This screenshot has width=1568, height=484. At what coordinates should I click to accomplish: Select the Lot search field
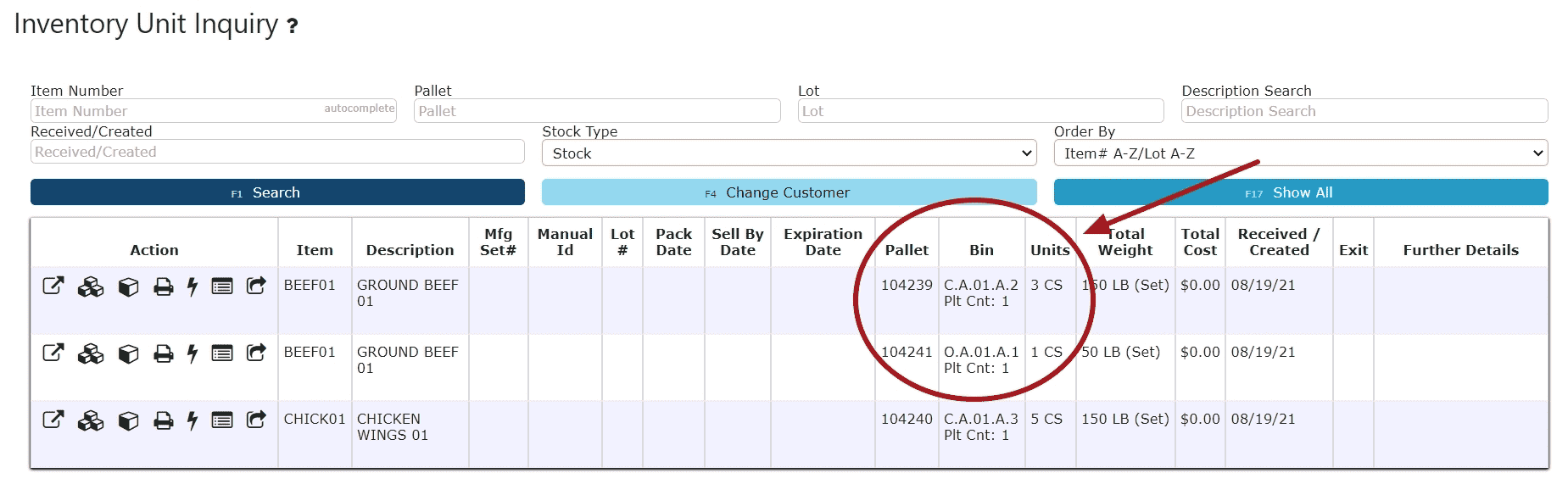[x=981, y=111]
